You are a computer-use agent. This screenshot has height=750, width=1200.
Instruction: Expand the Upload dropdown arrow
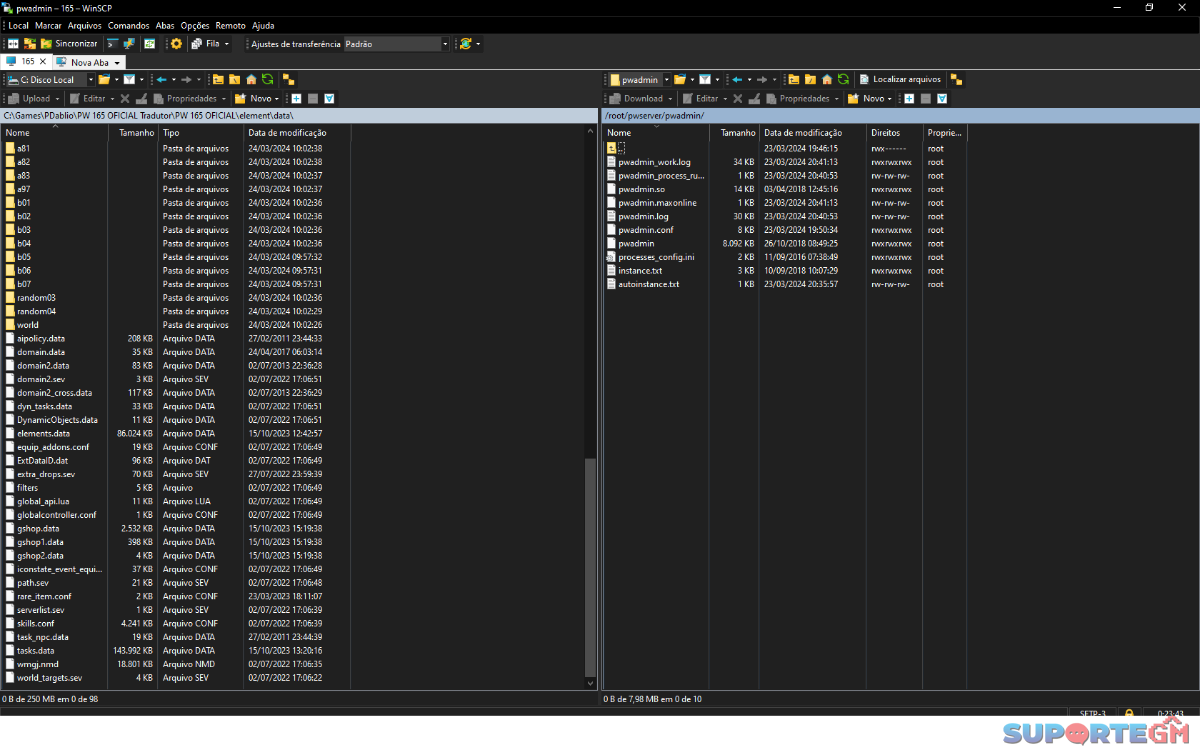[x=58, y=99]
